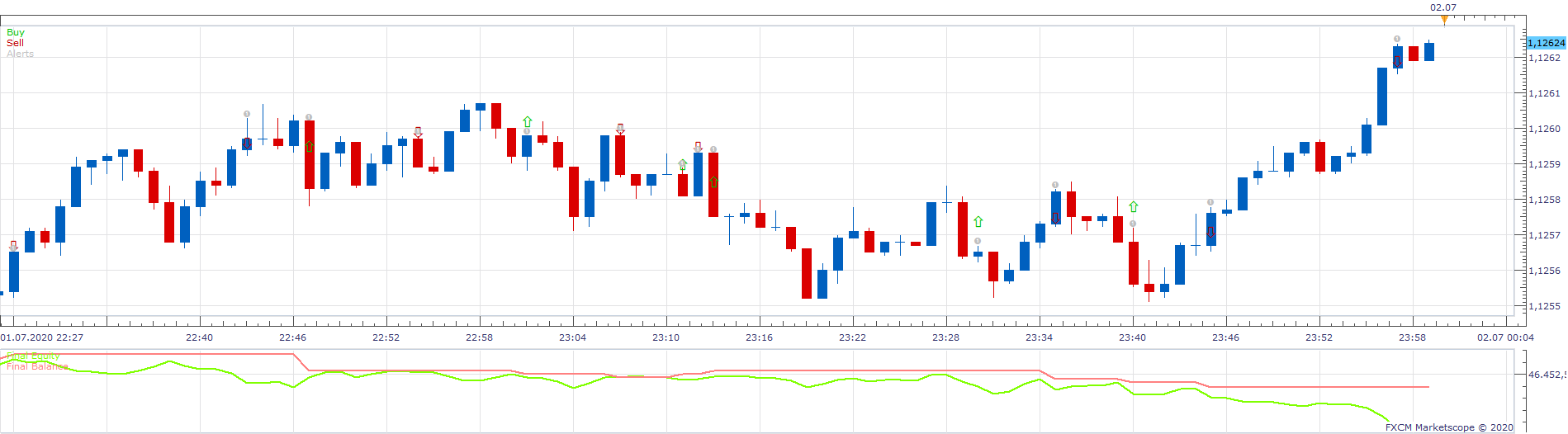This screenshot has height=434, width=1568.
Task: Click the 23:04 time axis label
Action: 572,337
